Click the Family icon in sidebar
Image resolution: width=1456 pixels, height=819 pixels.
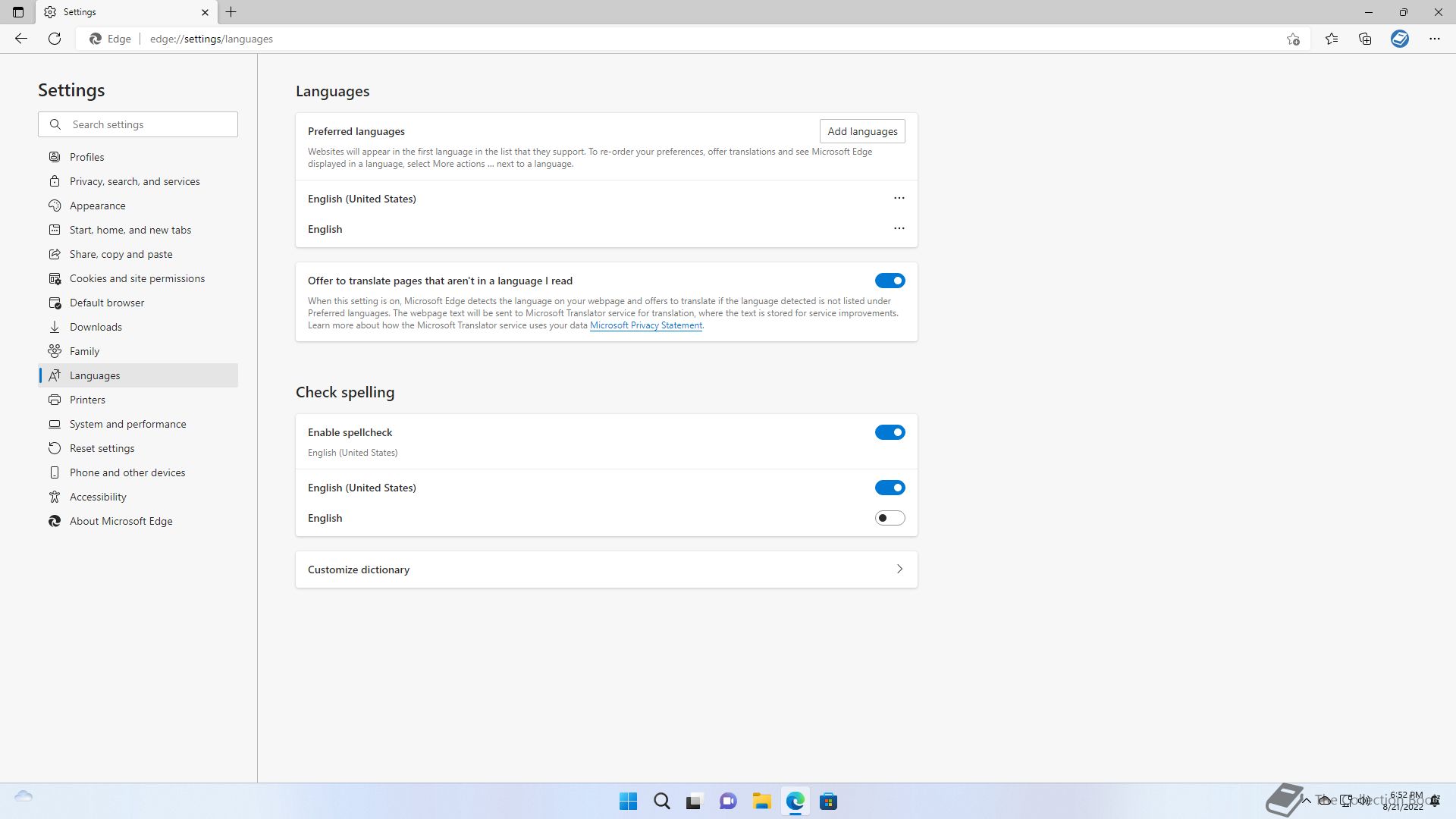[x=55, y=351]
